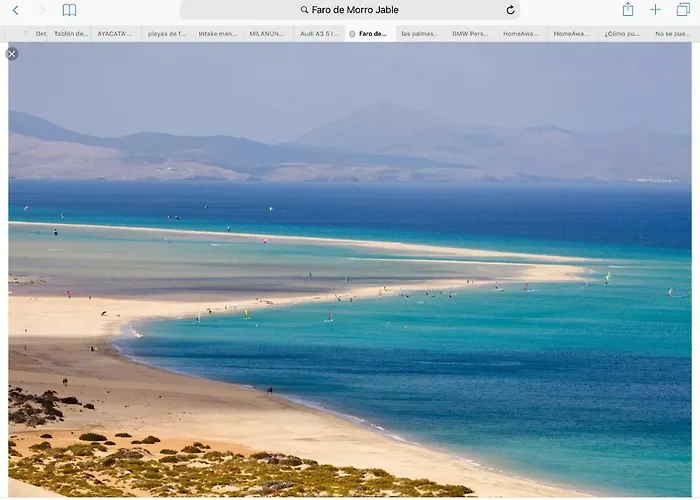Open the share sheet icon
Viewport: 700px width, 500px height.
tap(628, 10)
